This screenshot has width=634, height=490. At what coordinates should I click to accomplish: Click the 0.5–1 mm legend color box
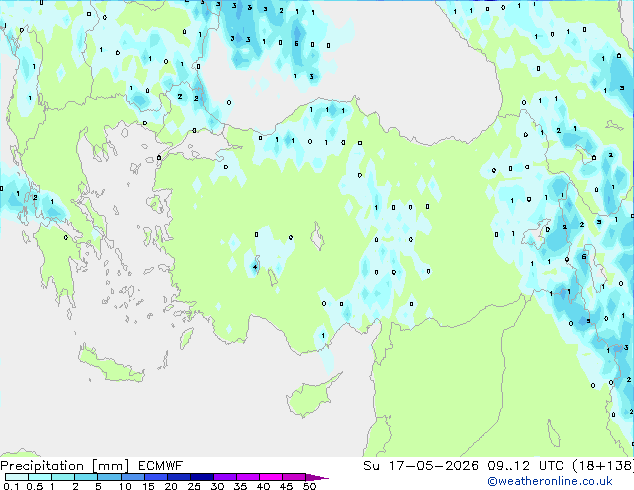click(40, 477)
